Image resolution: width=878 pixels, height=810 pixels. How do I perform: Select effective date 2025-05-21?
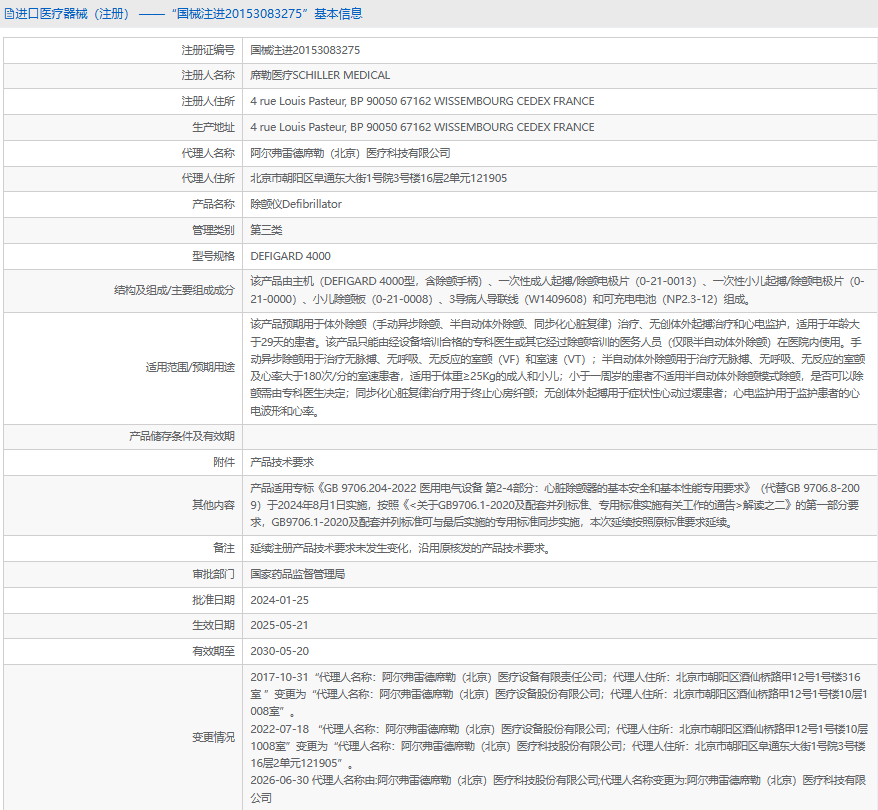point(279,625)
